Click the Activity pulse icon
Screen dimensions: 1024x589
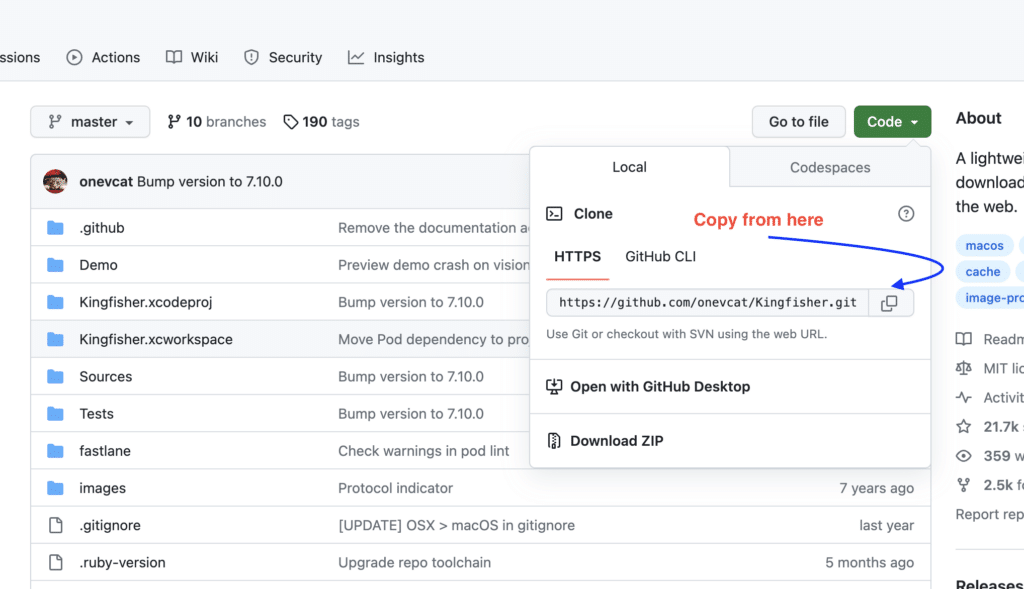(x=963, y=397)
